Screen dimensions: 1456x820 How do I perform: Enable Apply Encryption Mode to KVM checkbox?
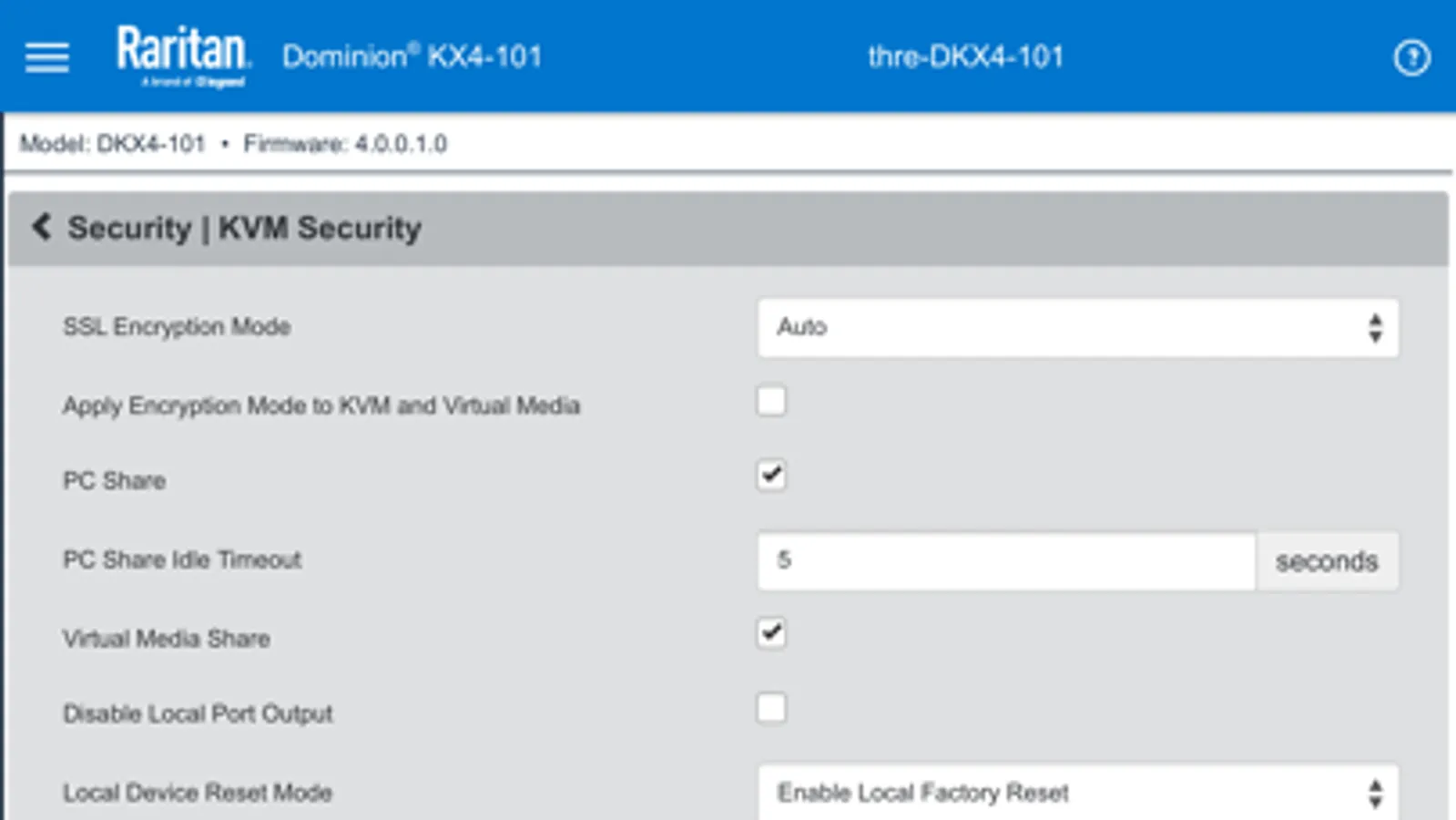tap(771, 402)
